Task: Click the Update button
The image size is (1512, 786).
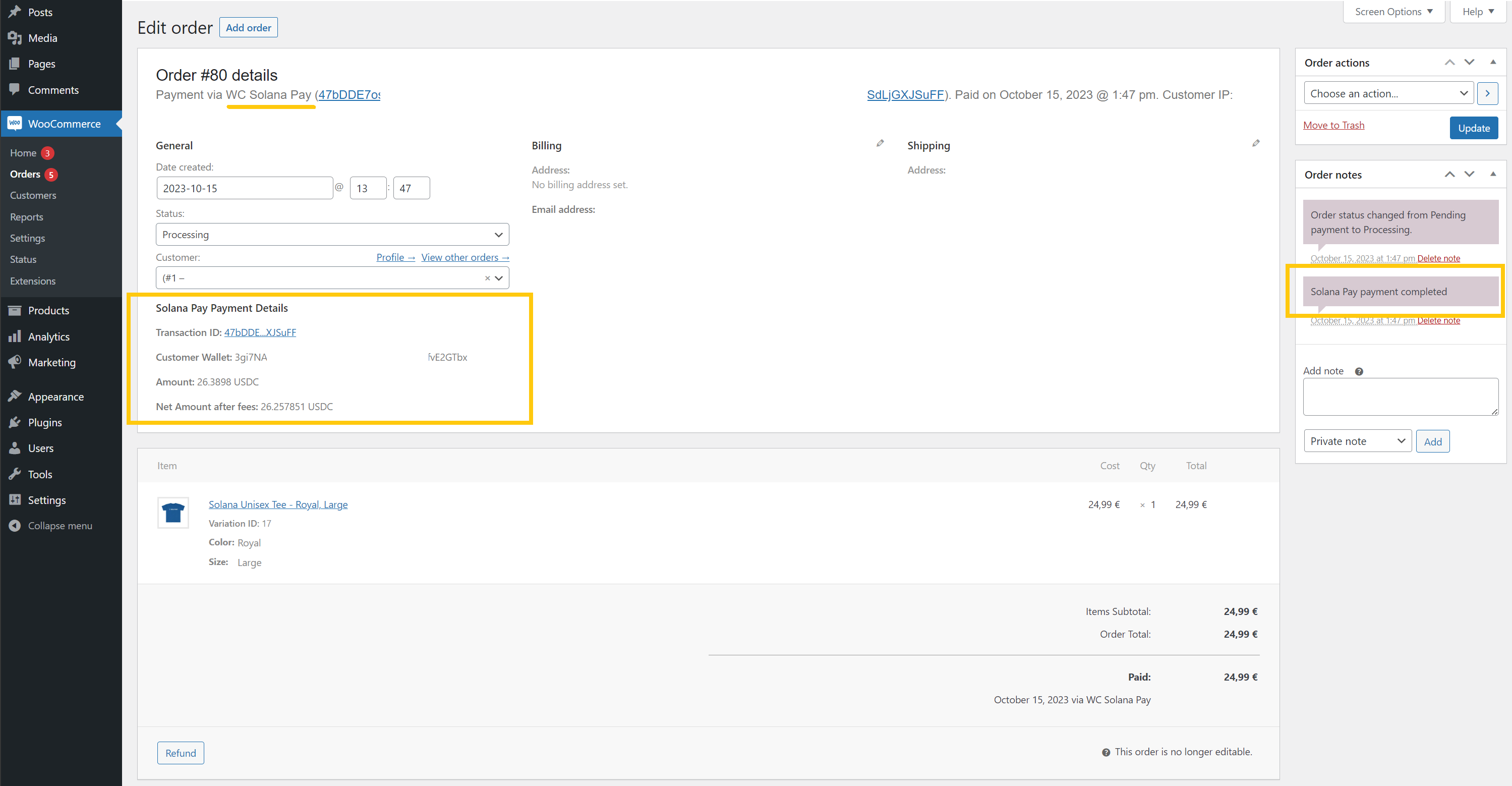Action: (1473, 128)
